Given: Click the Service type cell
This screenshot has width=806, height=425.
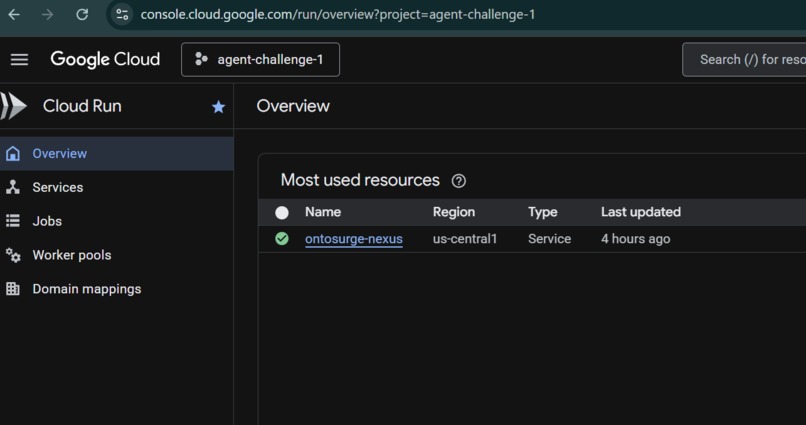Looking at the screenshot, I should [x=549, y=239].
